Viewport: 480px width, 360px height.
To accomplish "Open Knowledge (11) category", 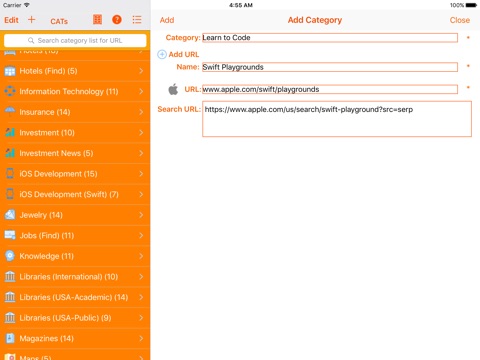I will coord(75,256).
